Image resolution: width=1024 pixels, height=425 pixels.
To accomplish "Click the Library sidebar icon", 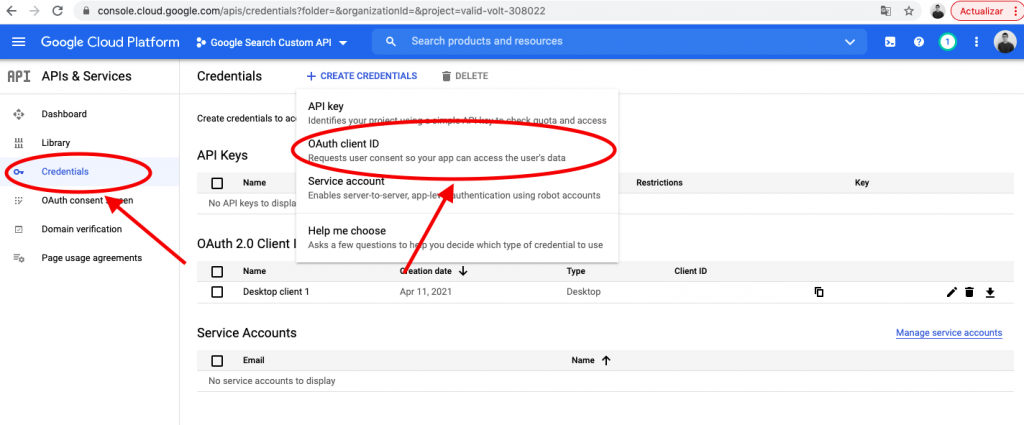I will pyautogui.click(x=18, y=143).
